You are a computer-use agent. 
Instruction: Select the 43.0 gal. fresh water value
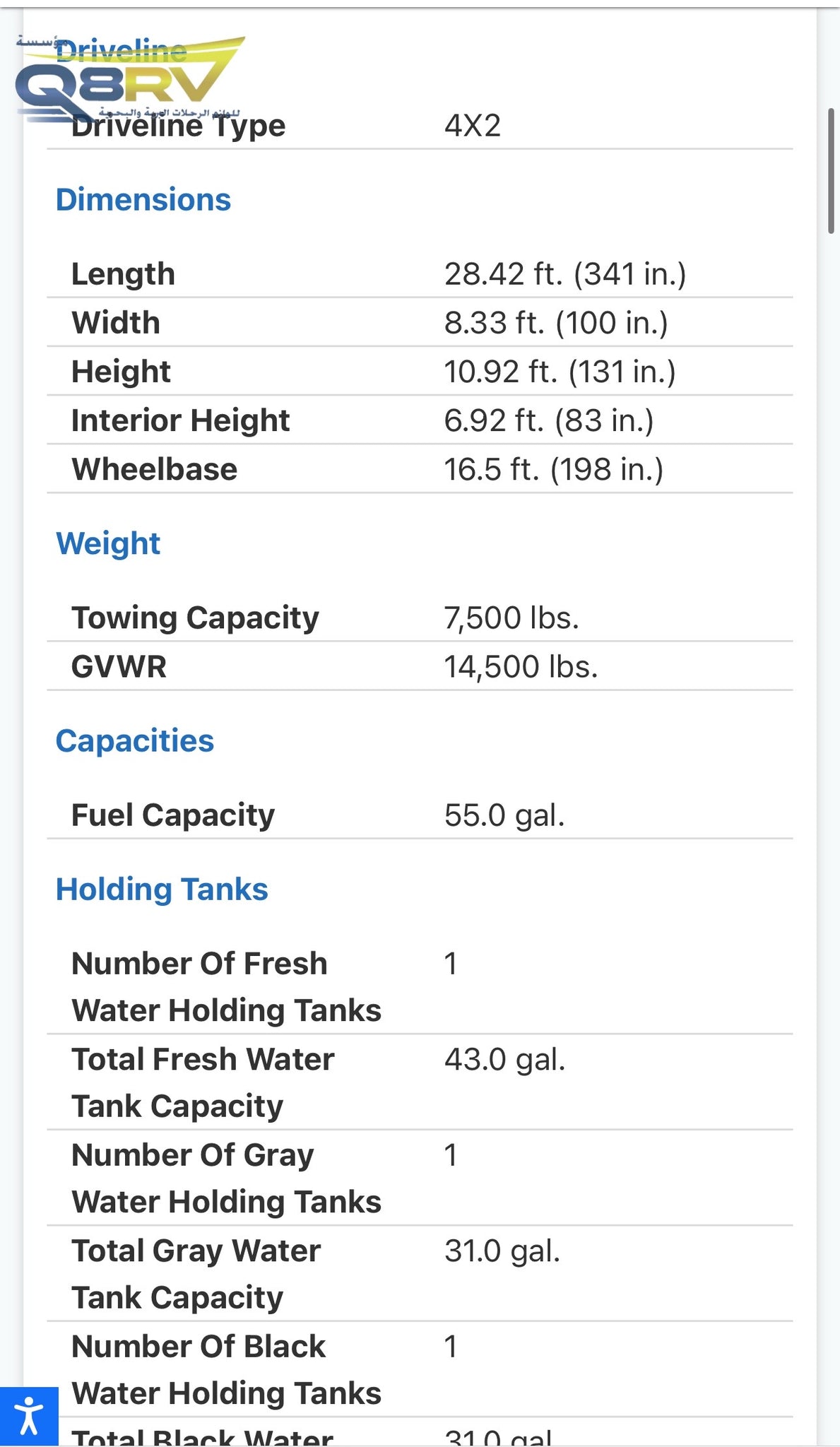pos(504,1060)
